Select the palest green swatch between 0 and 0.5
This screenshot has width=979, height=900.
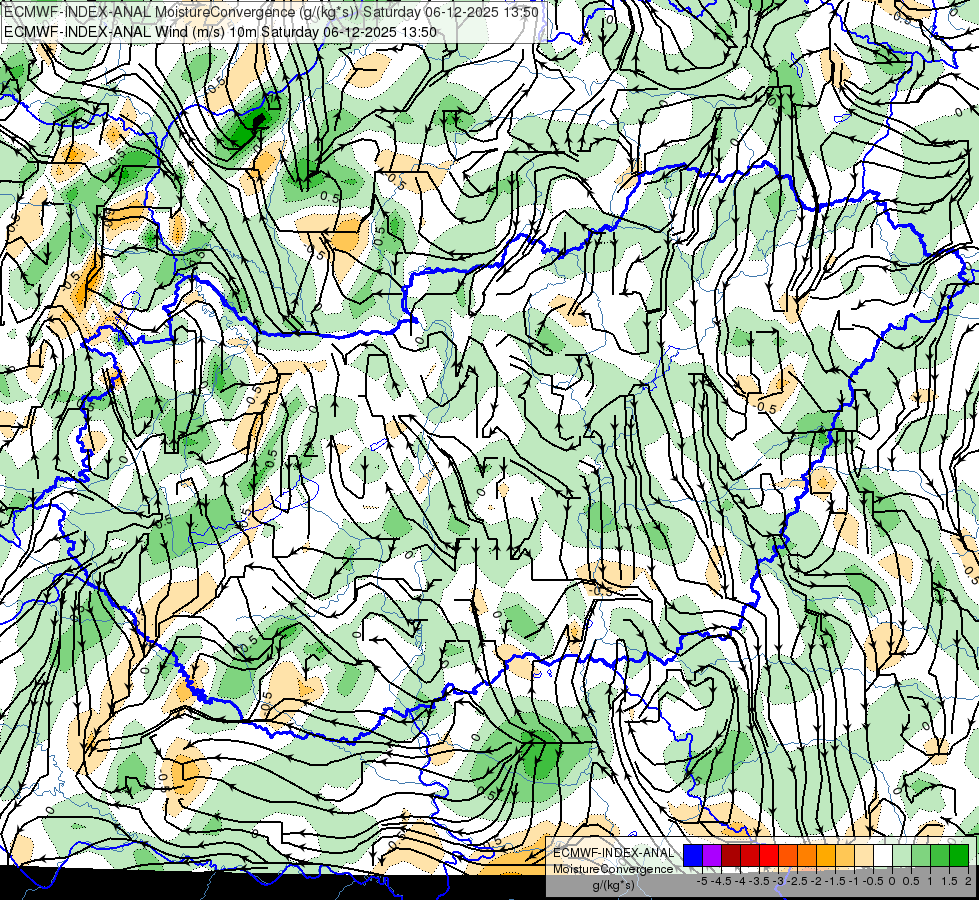pos(902,856)
